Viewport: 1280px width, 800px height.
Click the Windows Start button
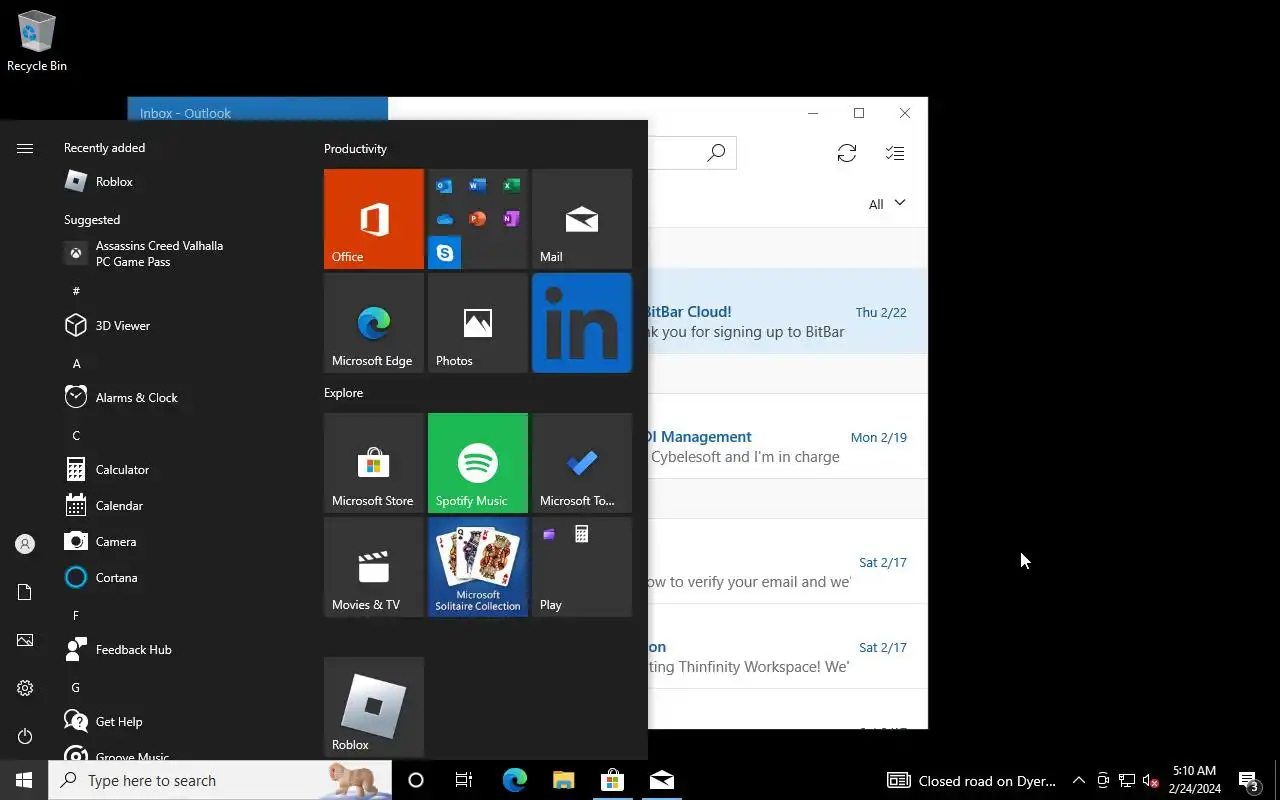tap(24, 780)
